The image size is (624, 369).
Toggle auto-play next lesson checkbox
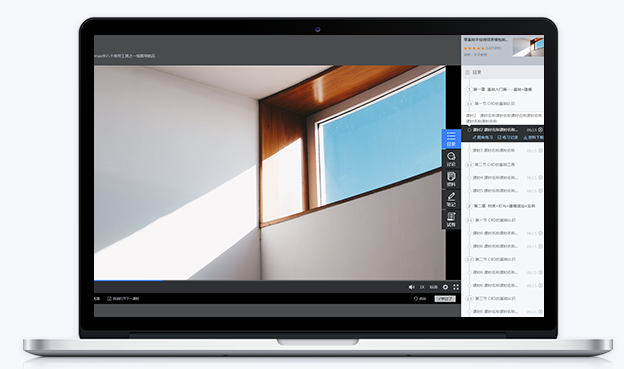(x=109, y=299)
